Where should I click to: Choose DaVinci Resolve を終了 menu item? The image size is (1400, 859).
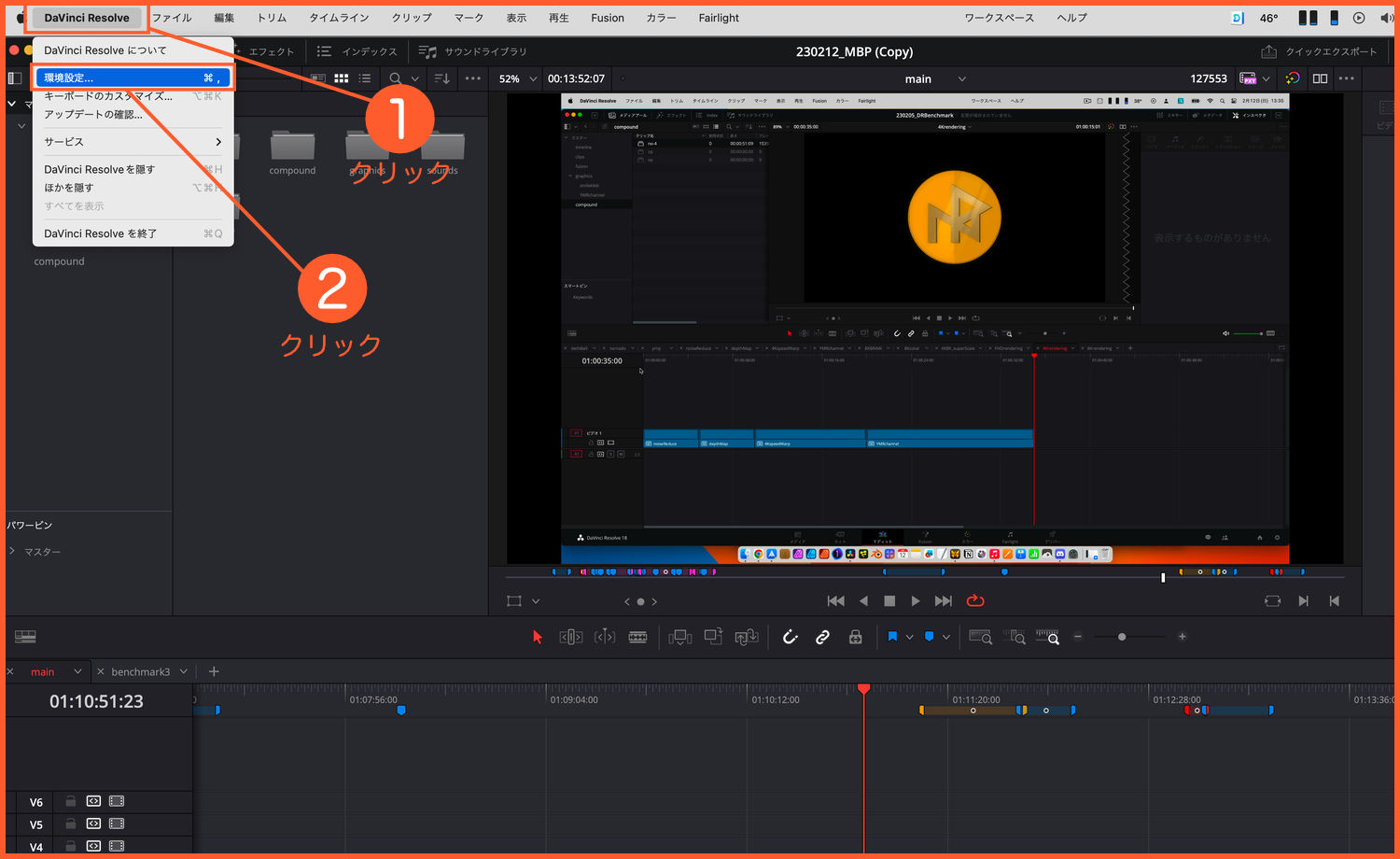133,233
